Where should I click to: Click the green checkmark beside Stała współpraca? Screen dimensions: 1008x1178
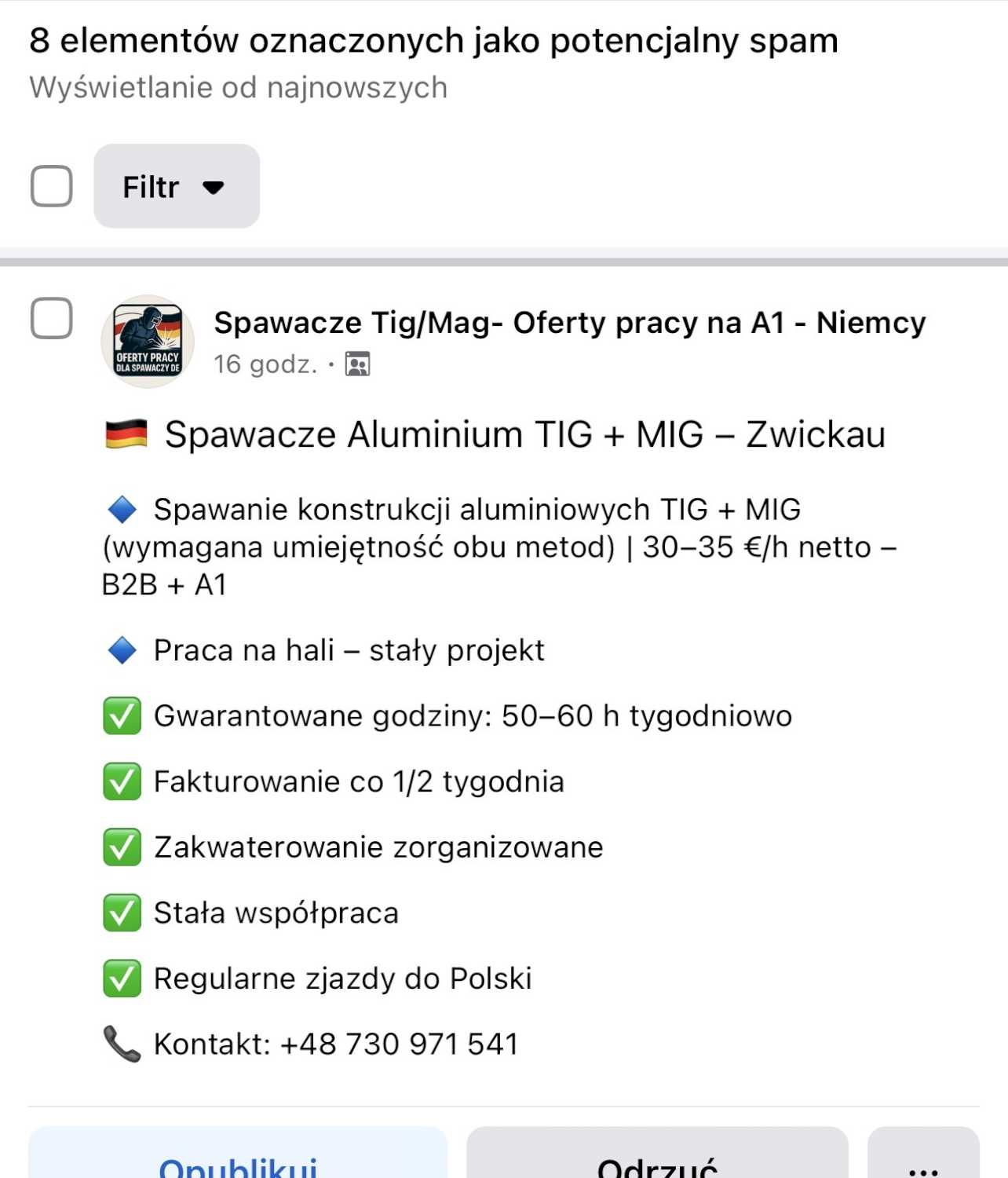(x=122, y=913)
